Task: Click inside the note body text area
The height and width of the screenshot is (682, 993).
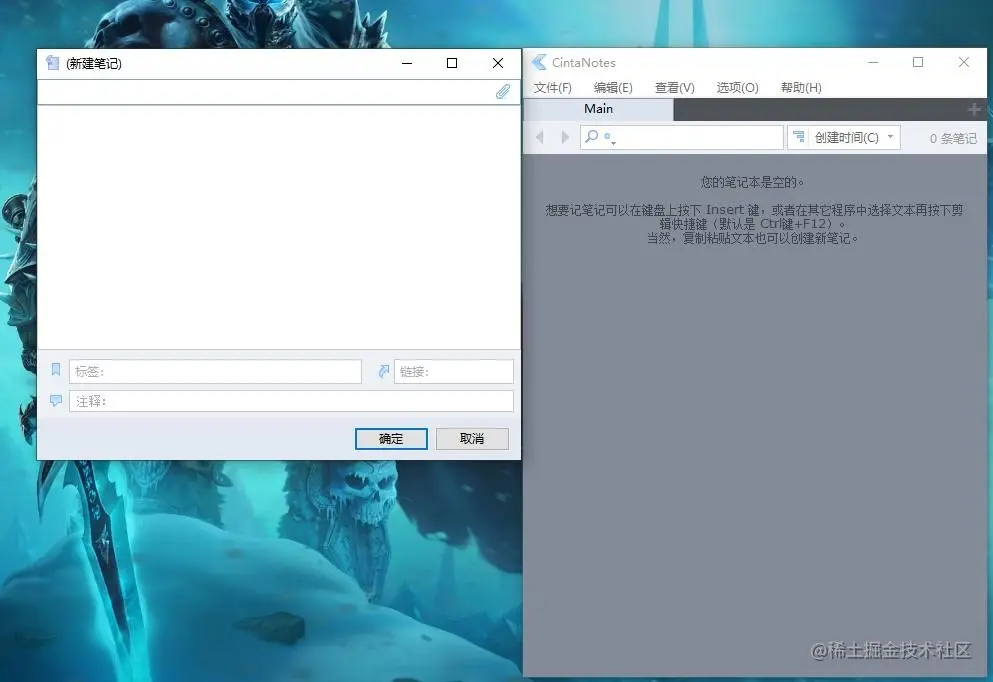Action: click(279, 227)
